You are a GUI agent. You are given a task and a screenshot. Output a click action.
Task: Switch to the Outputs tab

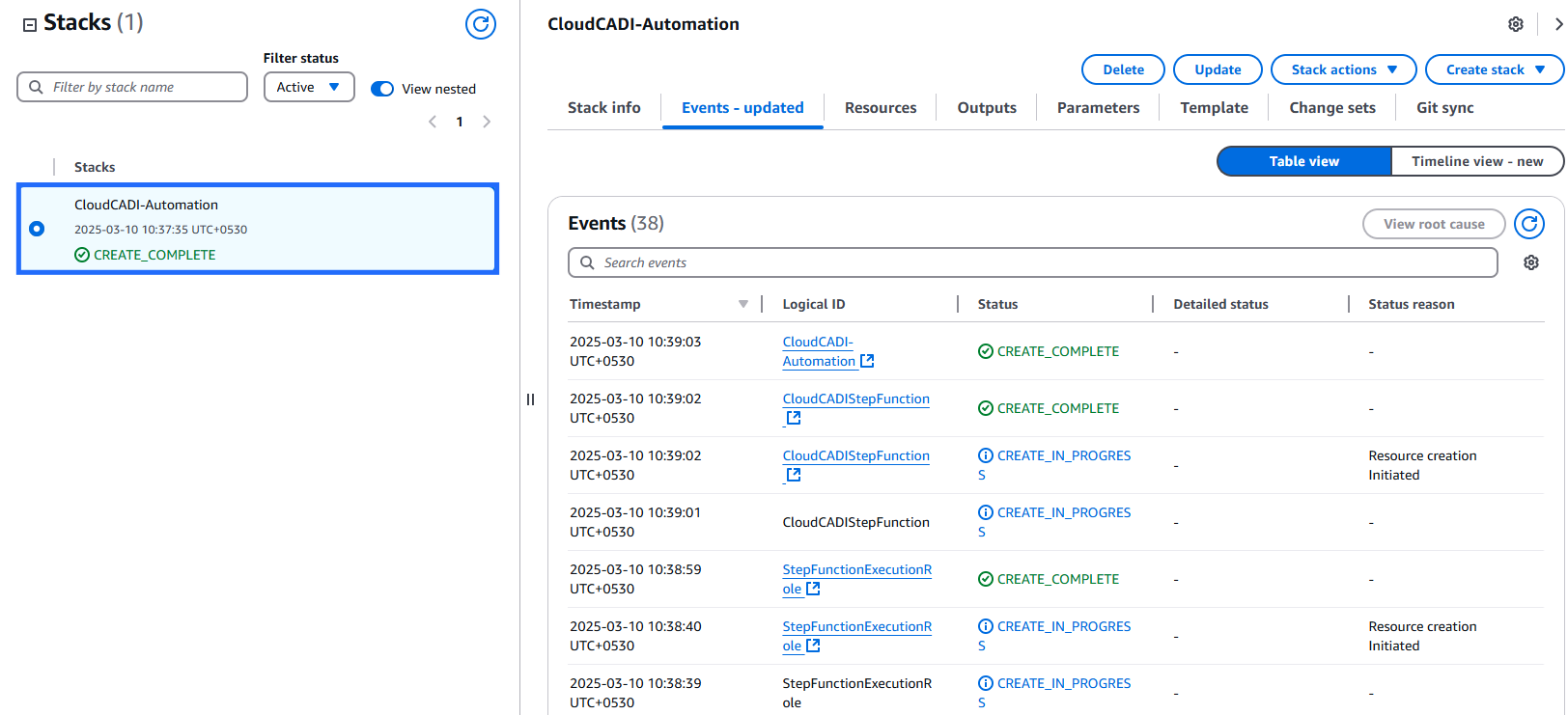(987, 108)
